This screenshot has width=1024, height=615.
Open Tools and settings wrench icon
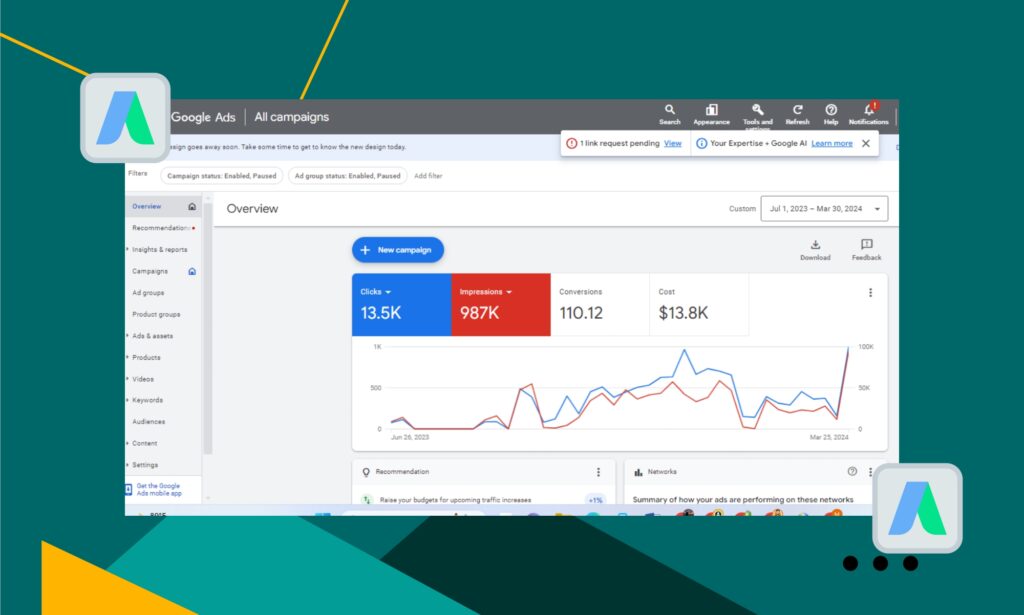(x=757, y=110)
